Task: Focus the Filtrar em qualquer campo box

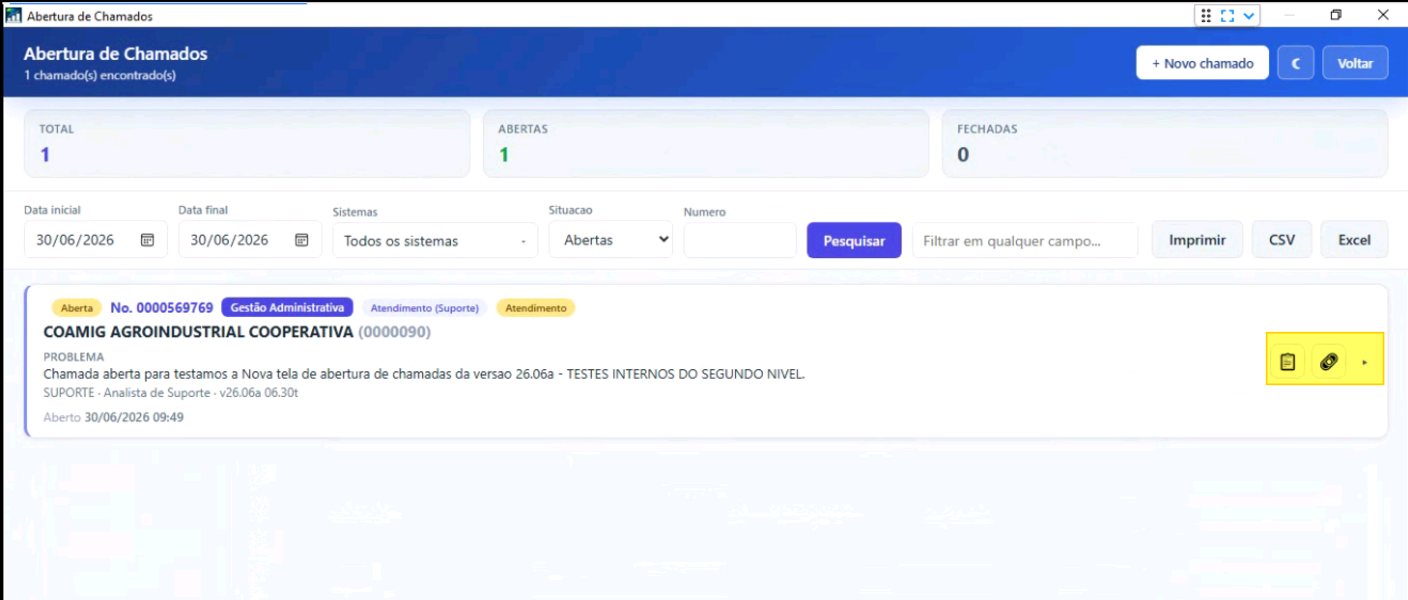Action: click(1025, 241)
